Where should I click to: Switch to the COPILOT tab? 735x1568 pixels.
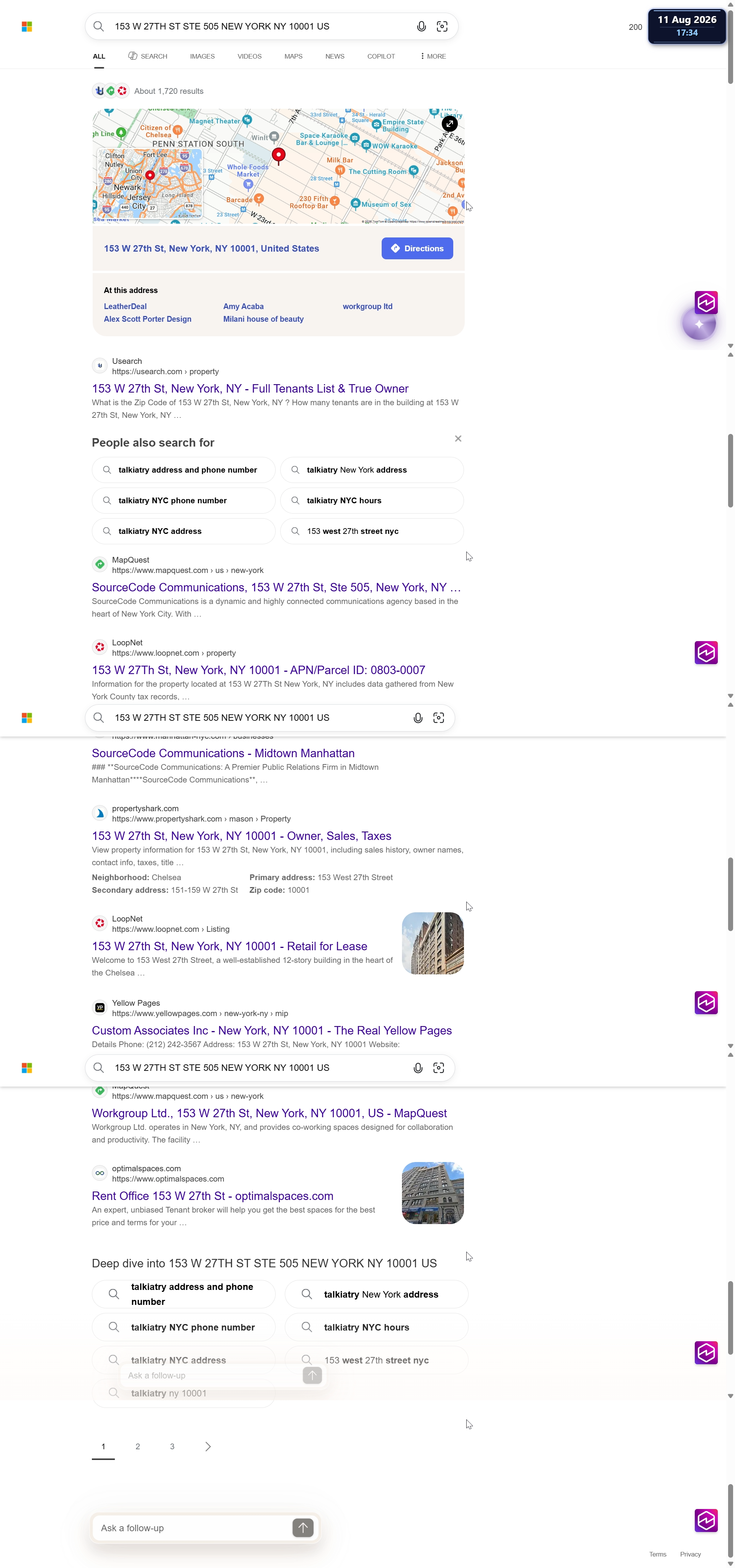click(381, 56)
